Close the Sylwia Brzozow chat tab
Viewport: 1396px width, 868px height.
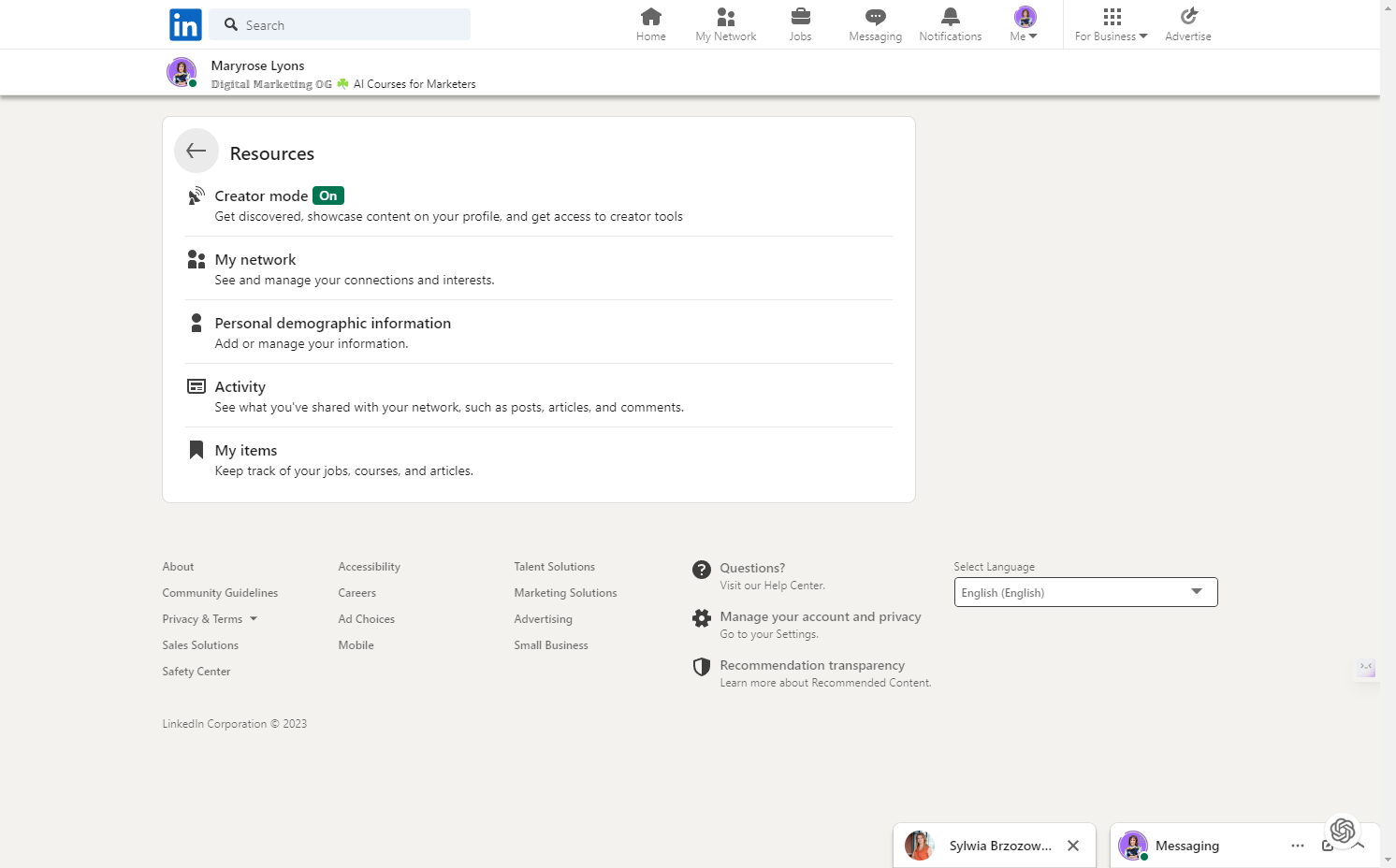pos(1073,846)
